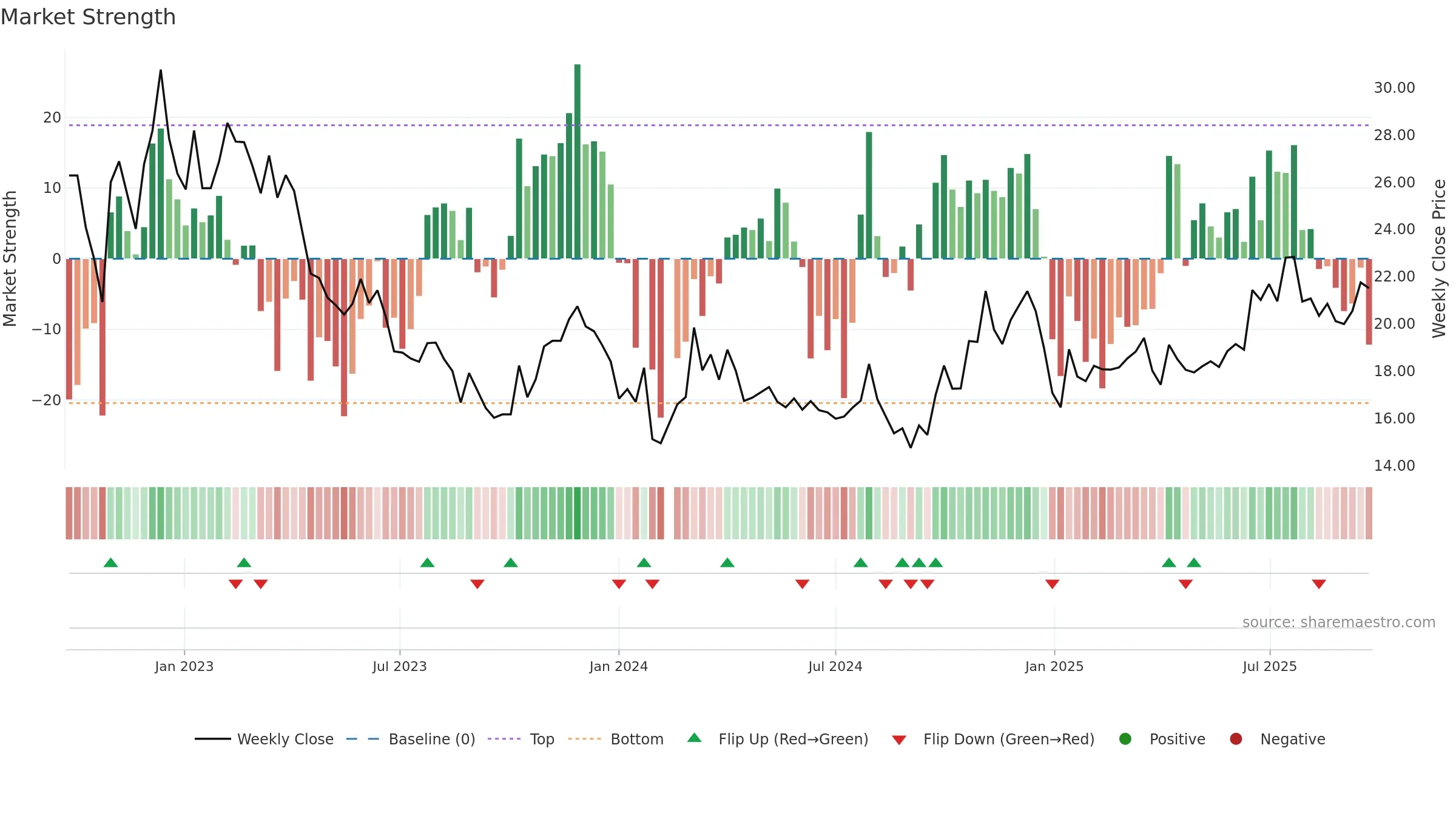Screen dimensions: 1456x819
Task: Click the red Negative legend circle
Action: click(x=1236, y=739)
